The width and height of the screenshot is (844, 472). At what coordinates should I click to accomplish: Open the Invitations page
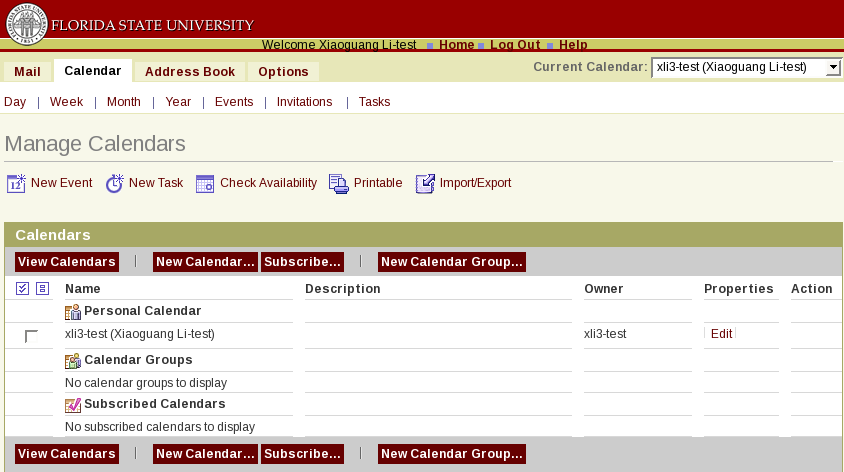tap(305, 102)
